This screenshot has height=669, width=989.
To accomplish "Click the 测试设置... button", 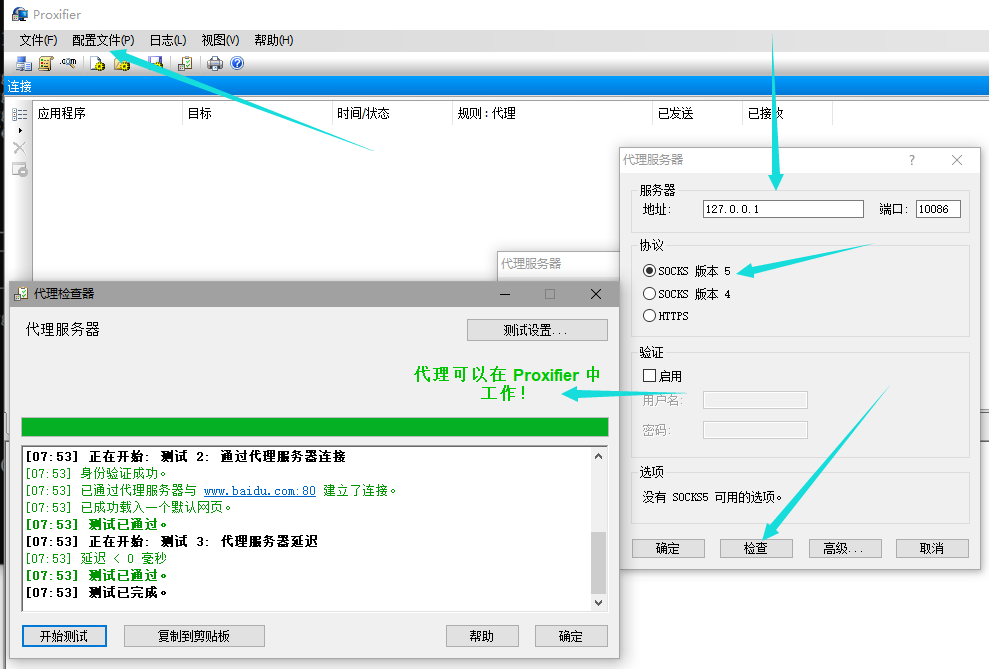I will (x=537, y=330).
